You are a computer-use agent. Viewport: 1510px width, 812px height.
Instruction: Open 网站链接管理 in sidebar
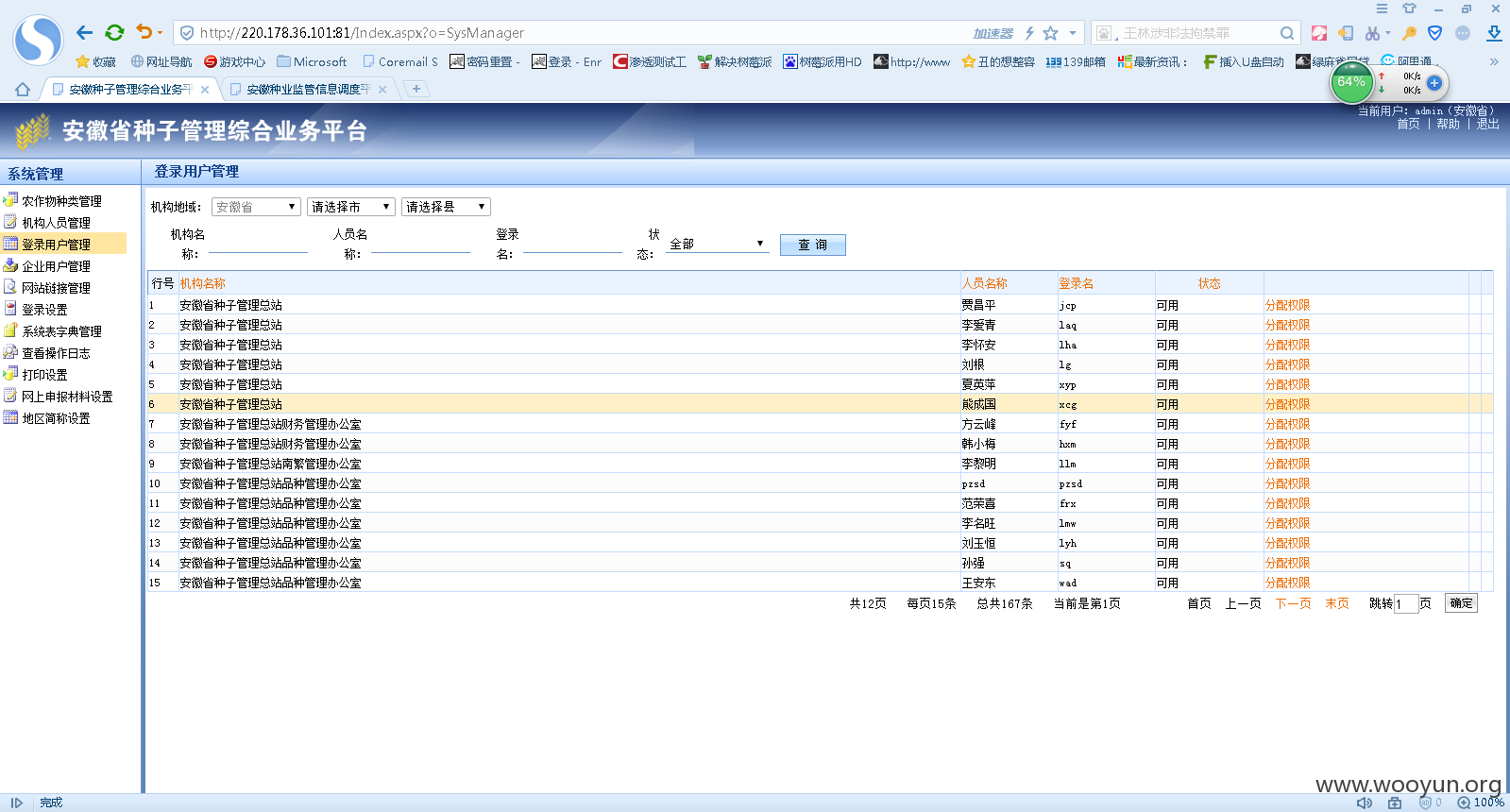56,288
